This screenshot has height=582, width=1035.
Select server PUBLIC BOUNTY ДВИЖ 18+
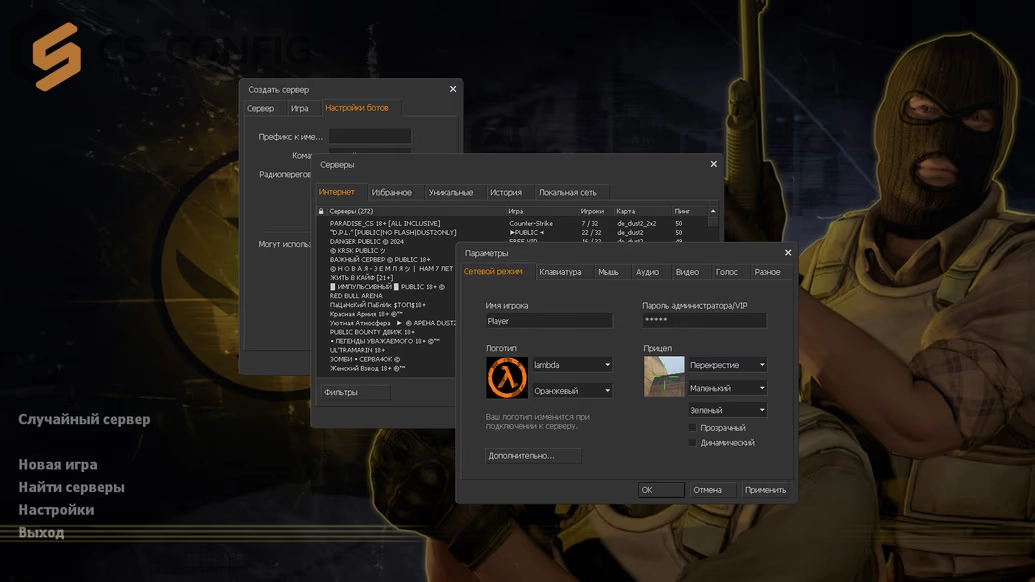click(x=386, y=332)
